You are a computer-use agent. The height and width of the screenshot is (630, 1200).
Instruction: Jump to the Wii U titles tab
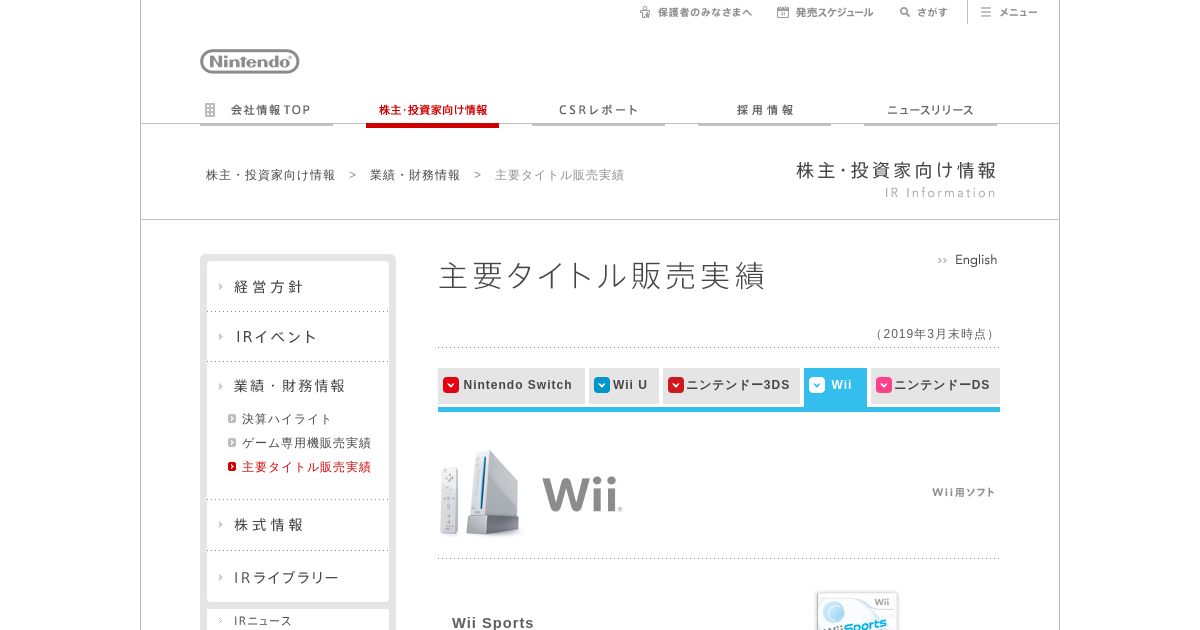624,386
